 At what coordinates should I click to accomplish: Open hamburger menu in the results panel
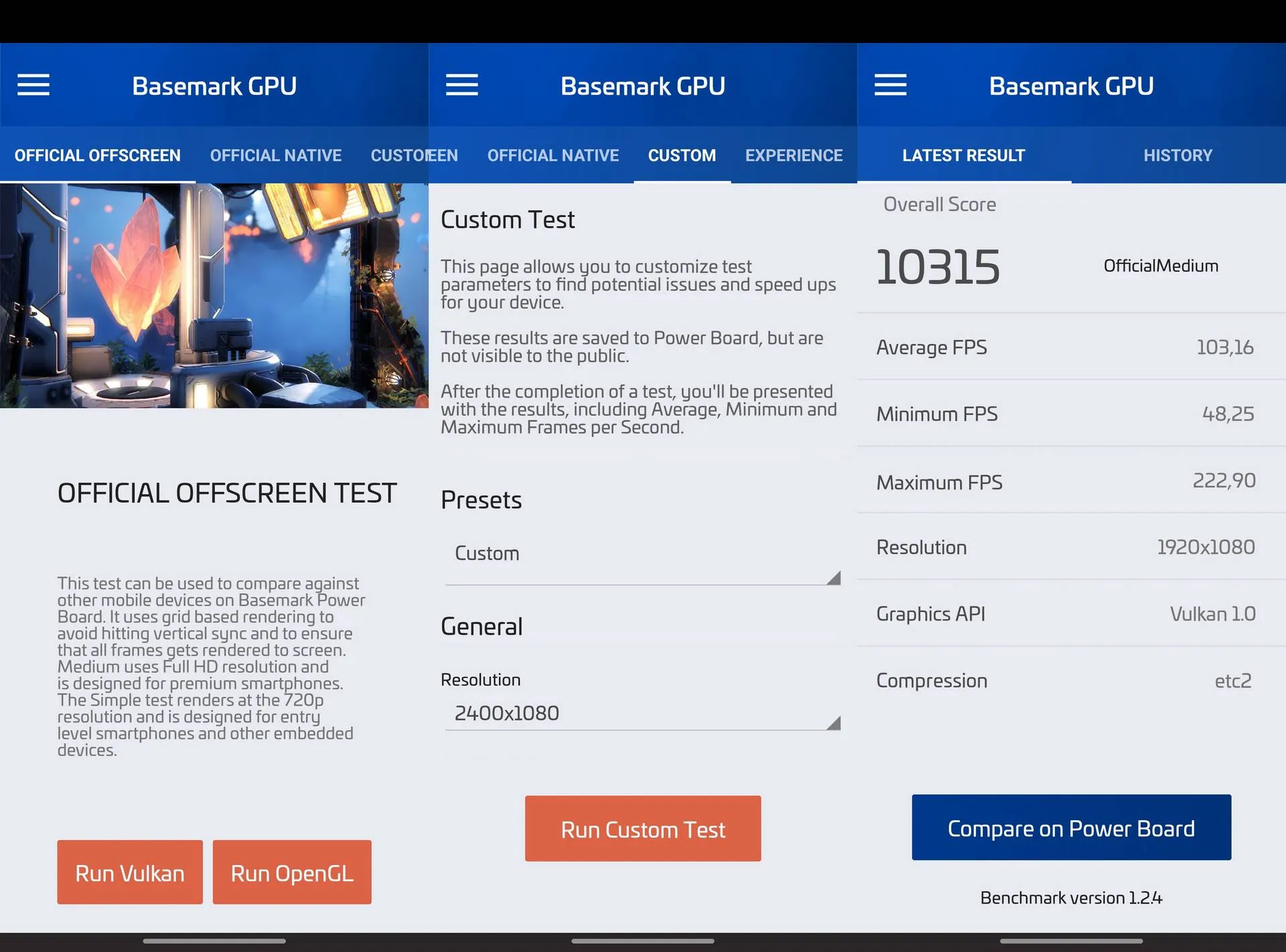pyautogui.click(x=891, y=85)
